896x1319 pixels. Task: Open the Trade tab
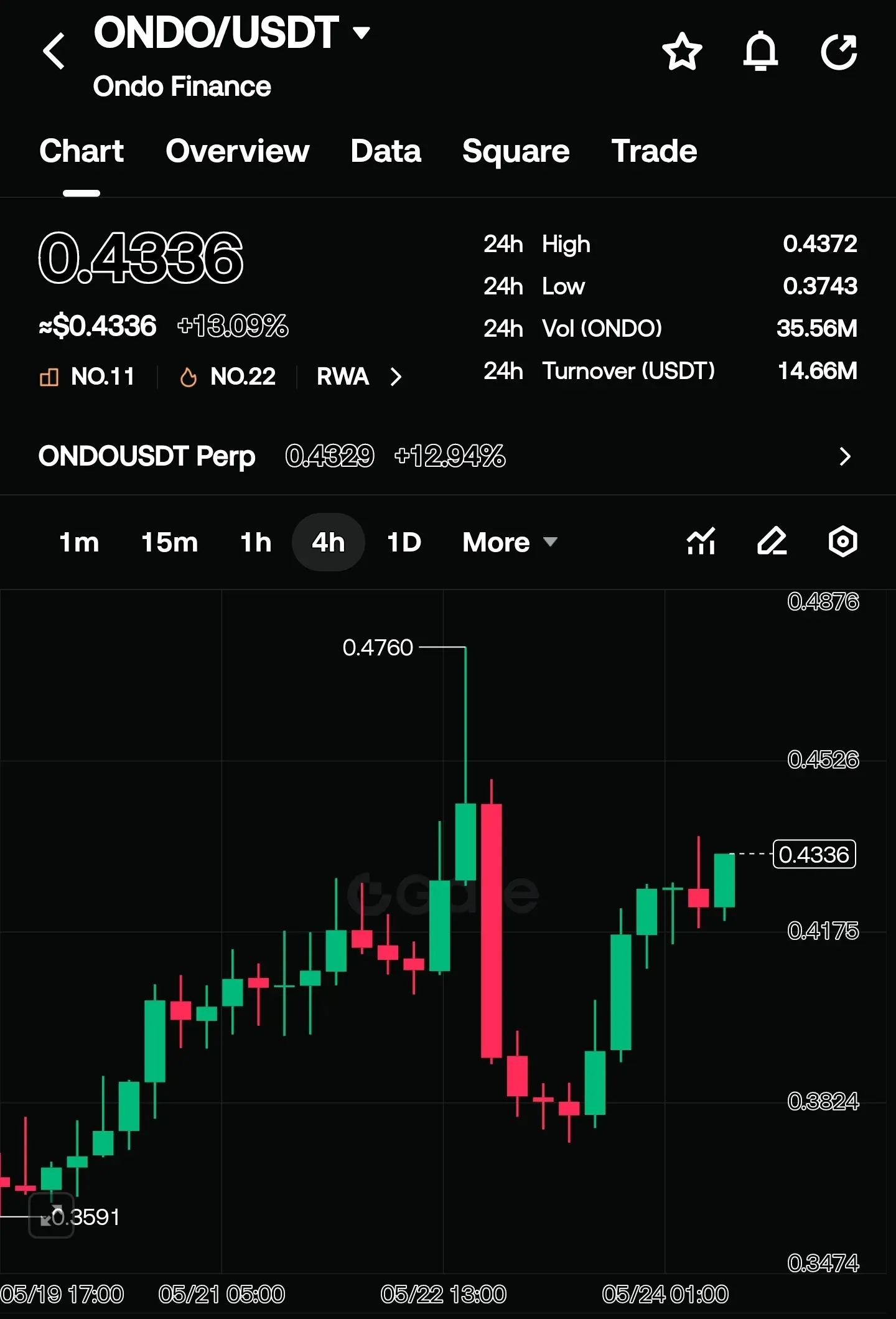[654, 151]
